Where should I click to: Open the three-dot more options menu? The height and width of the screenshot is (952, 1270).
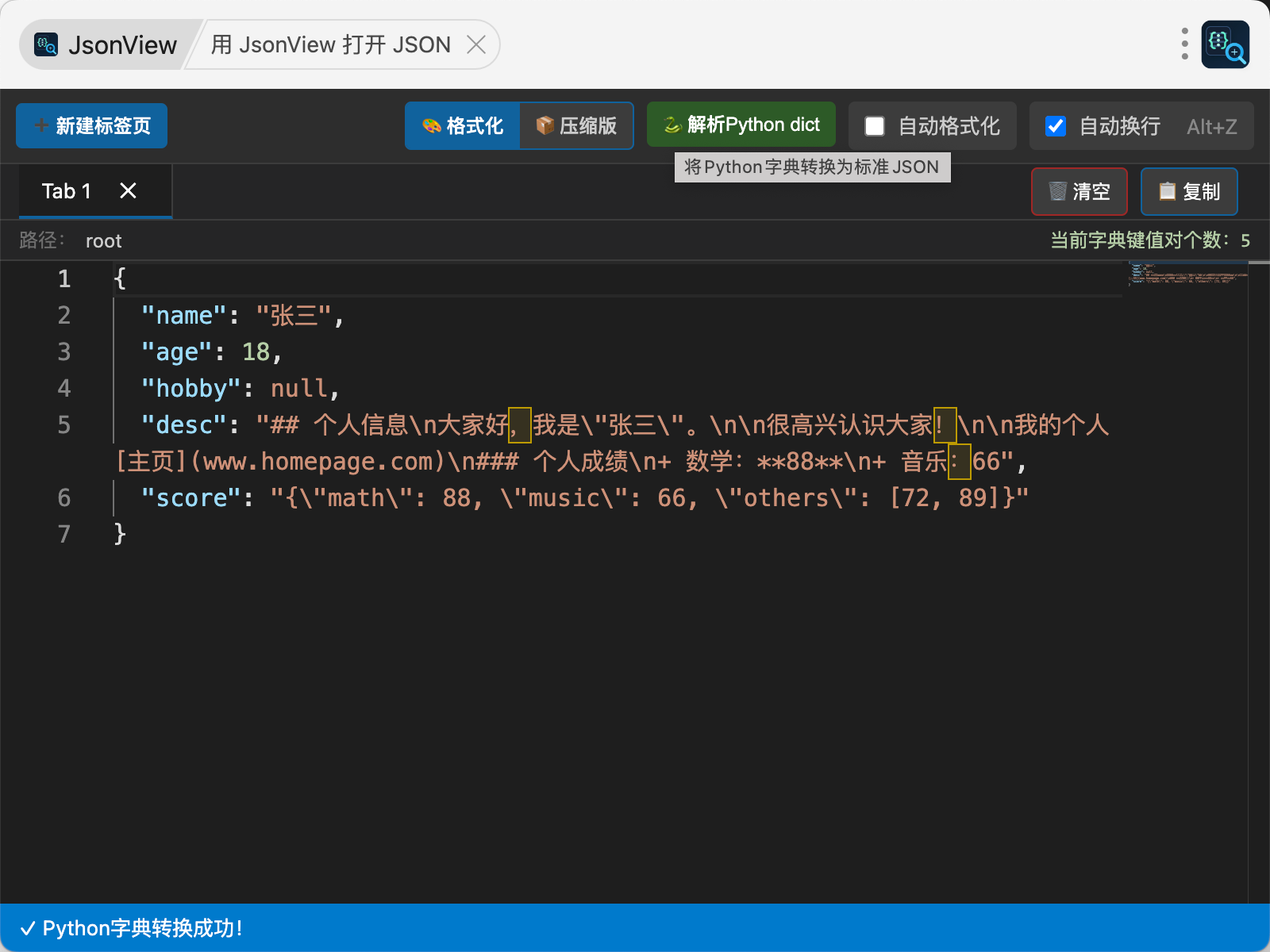(1184, 44)
